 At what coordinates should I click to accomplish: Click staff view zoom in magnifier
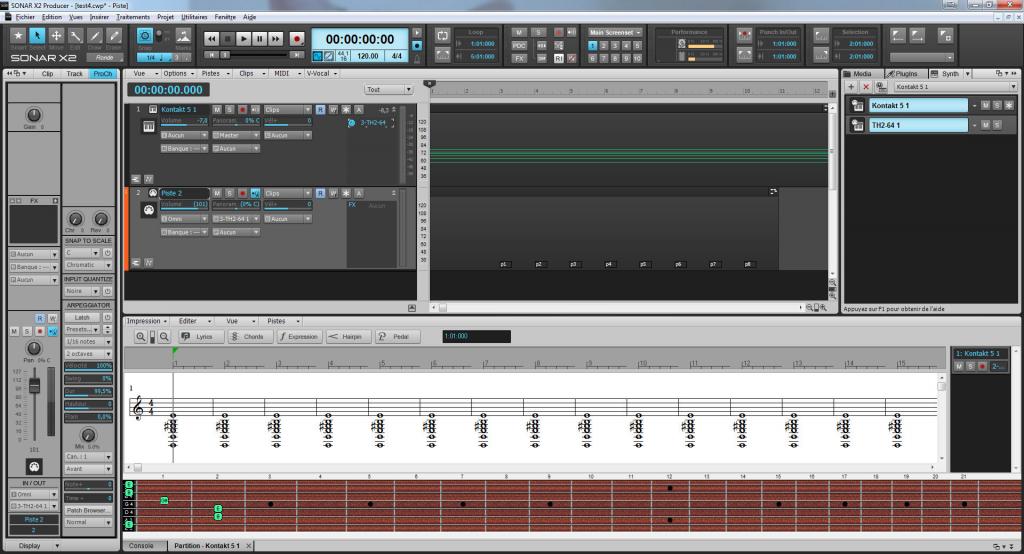click(x=140, y=336)
